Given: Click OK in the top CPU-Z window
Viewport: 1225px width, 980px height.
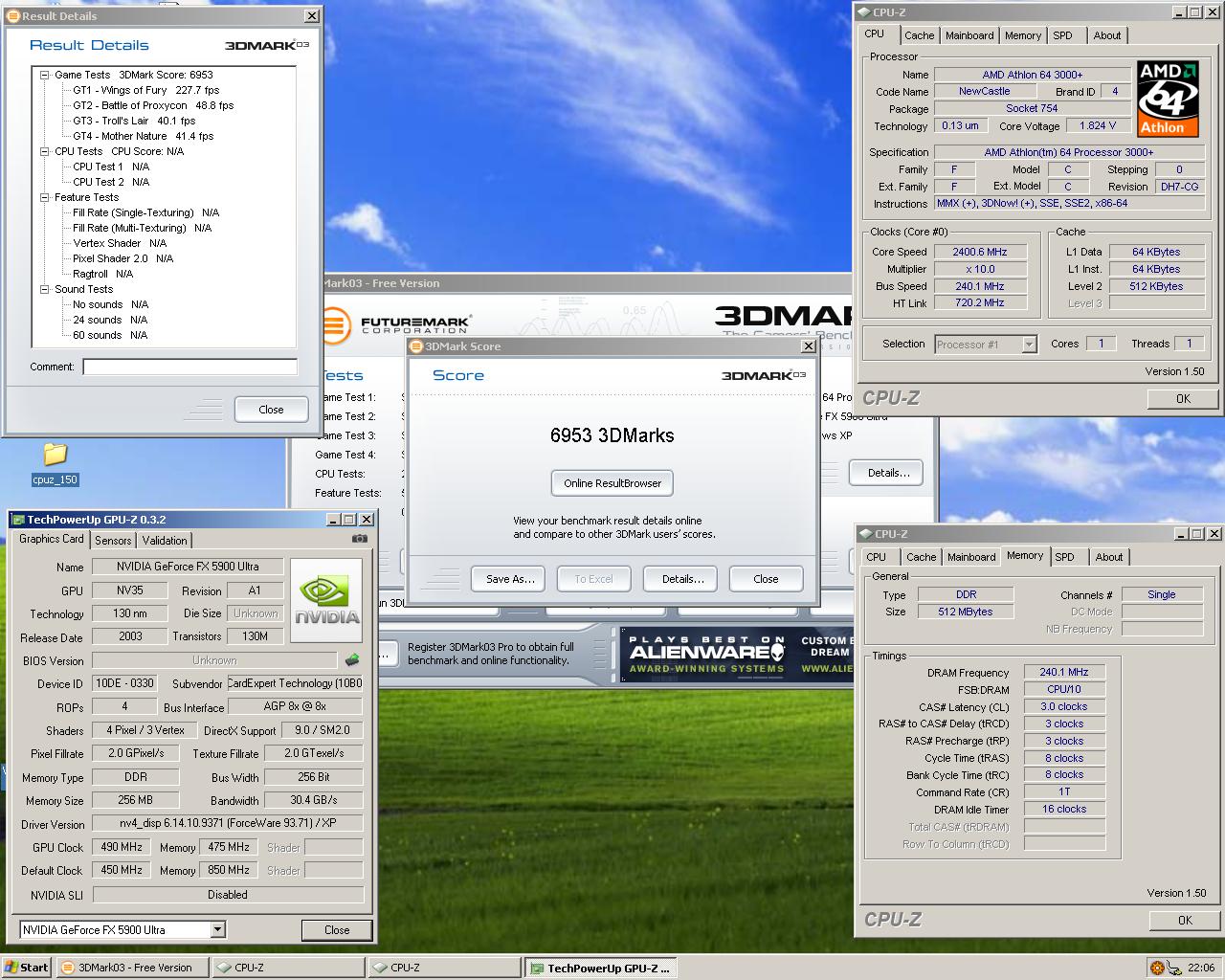Looking at the screenshot, I should 1183,398.
